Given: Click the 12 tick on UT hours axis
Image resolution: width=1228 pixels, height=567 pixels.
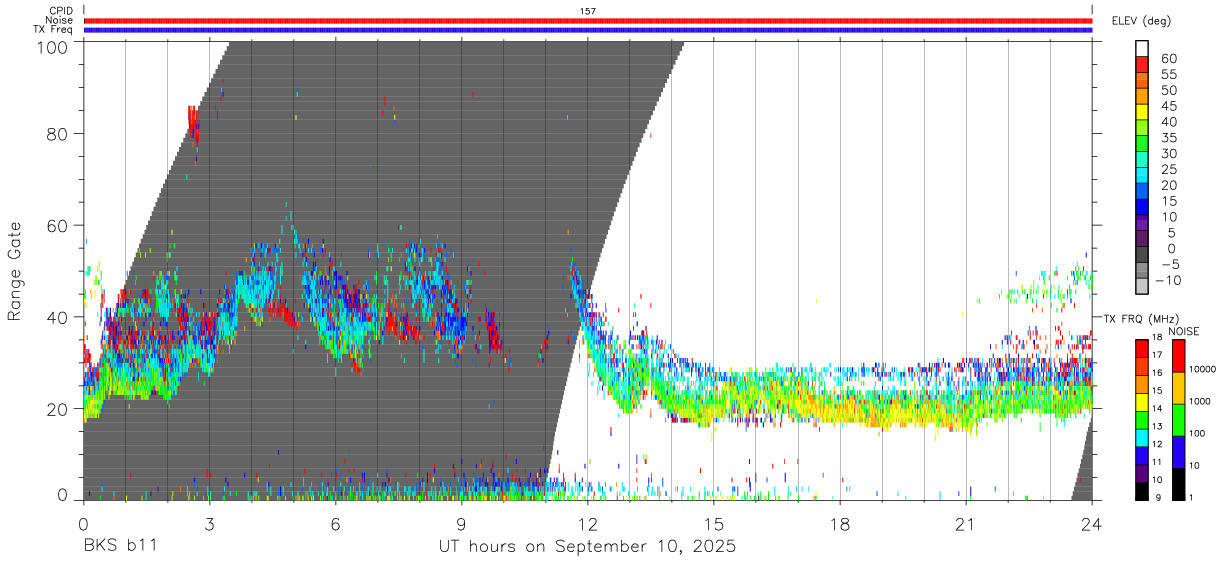Looking at the screenshot, I should (587, 523).
